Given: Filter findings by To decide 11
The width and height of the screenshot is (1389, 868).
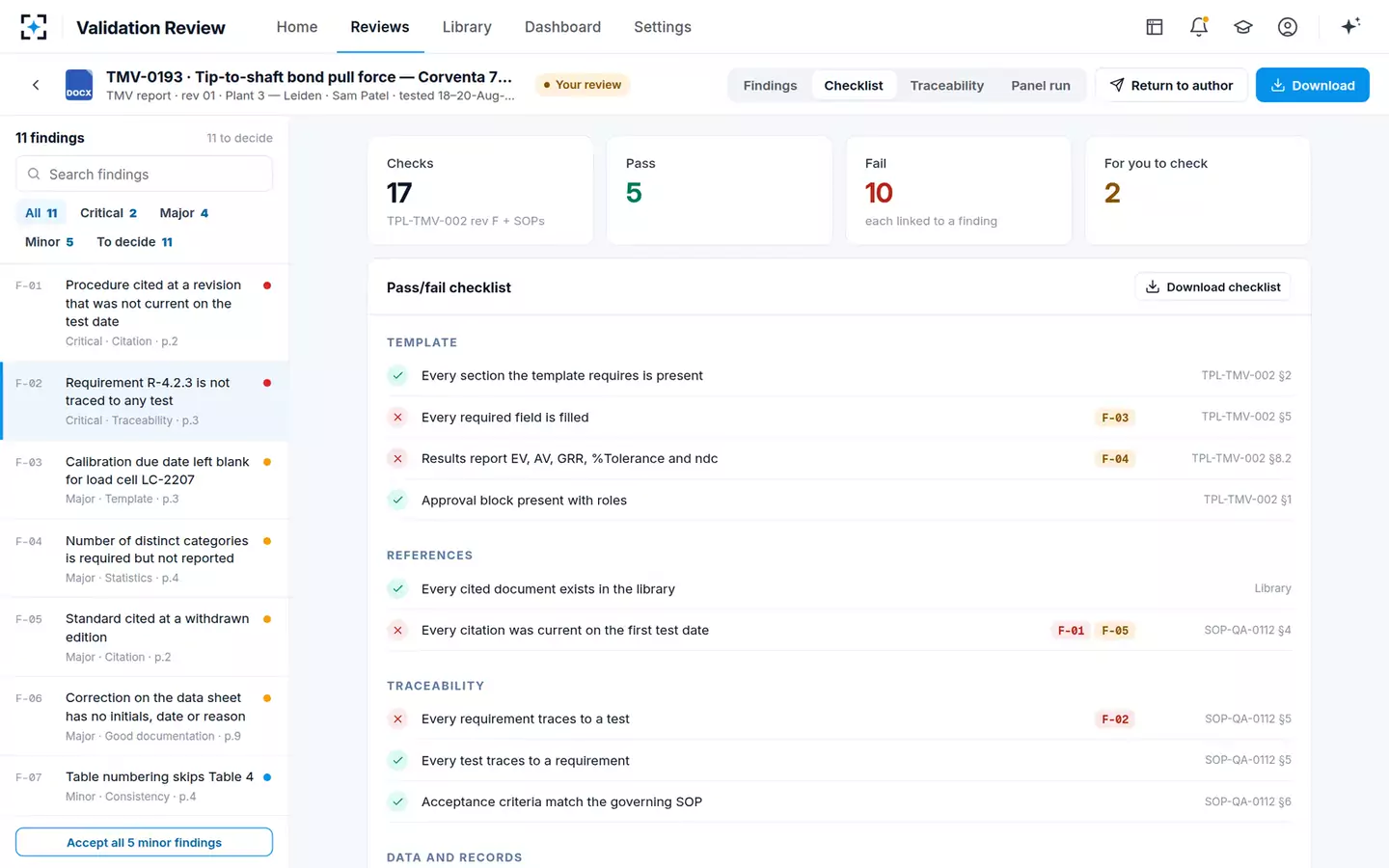Looking at the screenshot, I should coord(135,242).
